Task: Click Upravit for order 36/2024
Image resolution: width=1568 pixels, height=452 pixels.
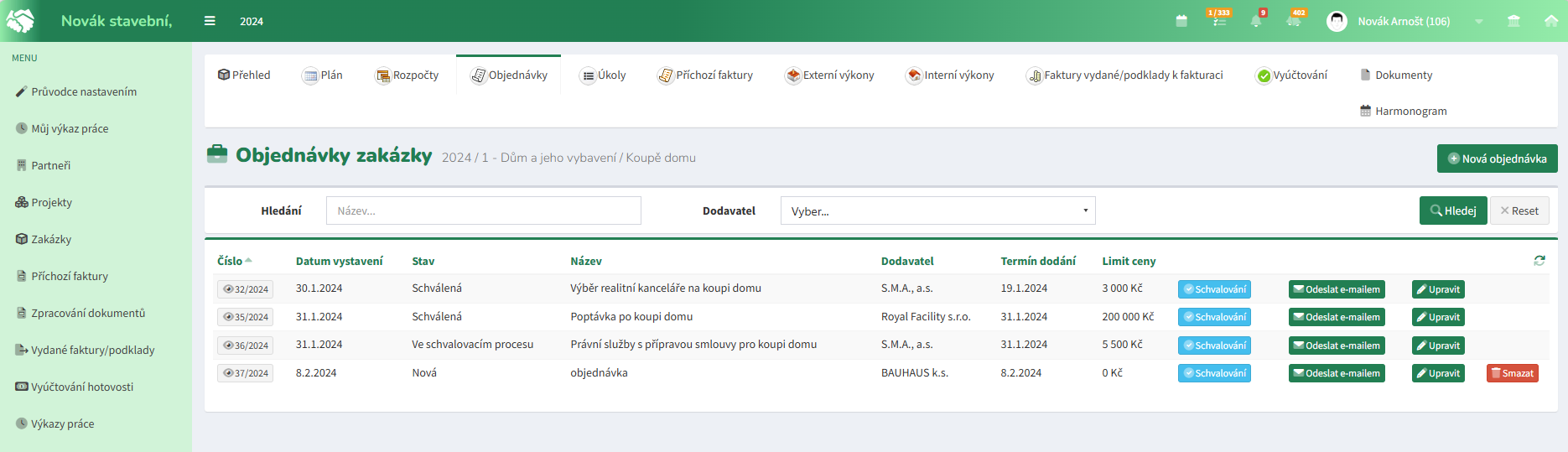Action: point(1438,345)
